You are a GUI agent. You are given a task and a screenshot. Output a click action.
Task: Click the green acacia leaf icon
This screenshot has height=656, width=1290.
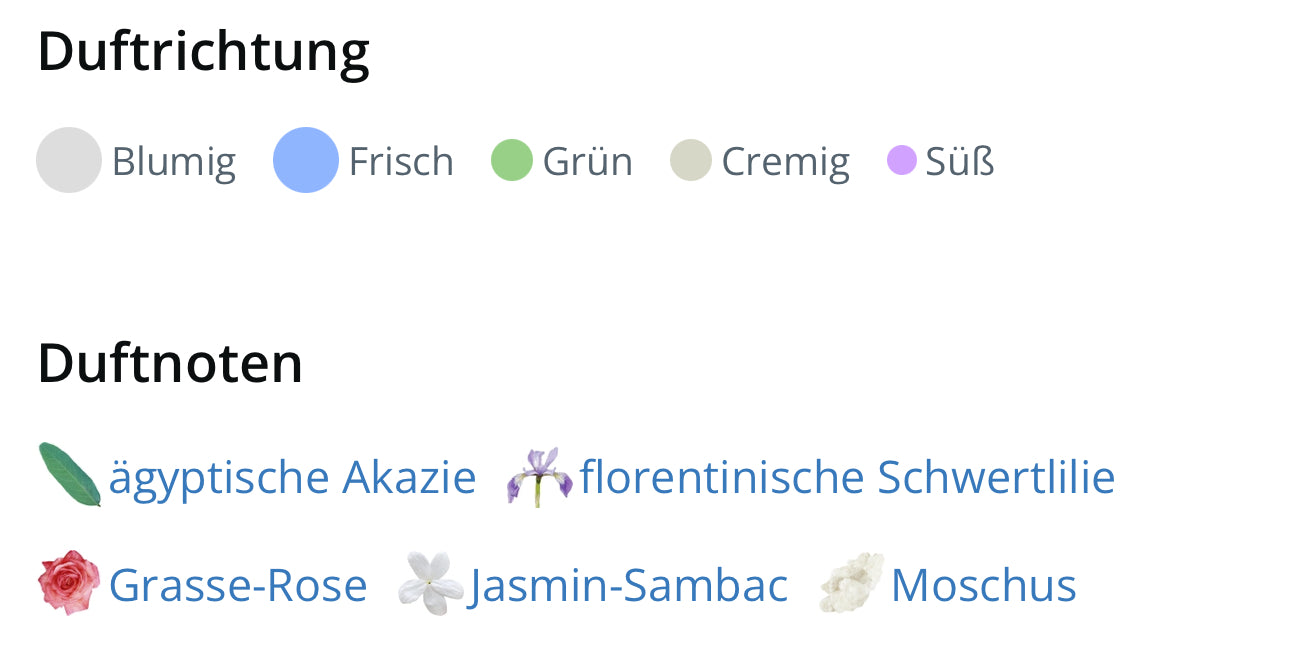coord(69,475)
